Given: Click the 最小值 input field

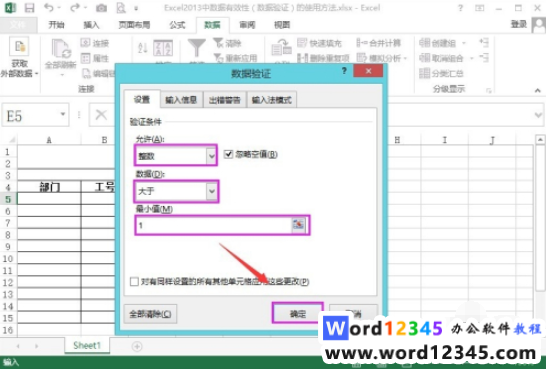Looking at the screenshot, I should (214, 225).
